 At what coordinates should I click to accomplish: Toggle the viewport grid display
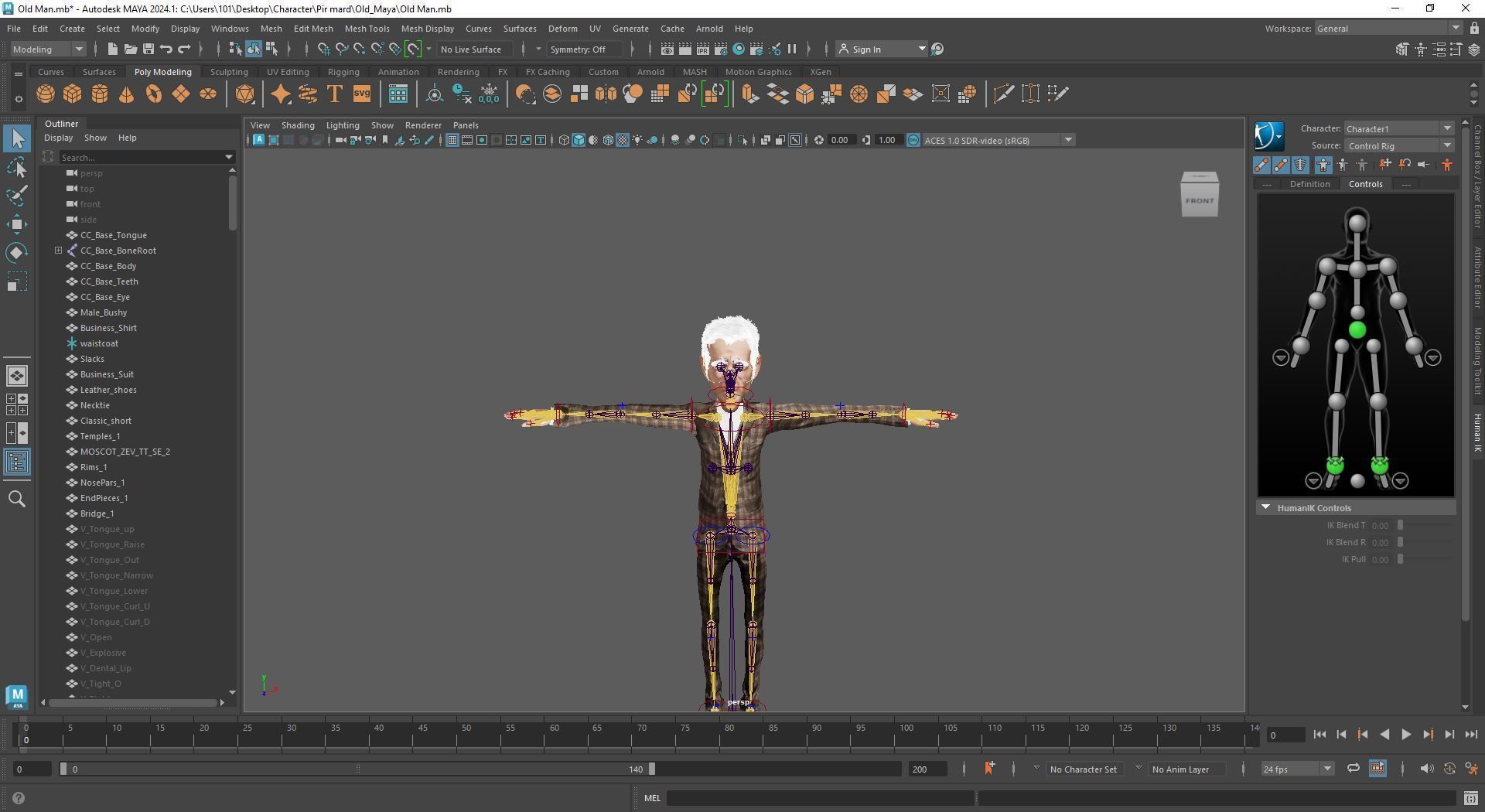[452, 140]
